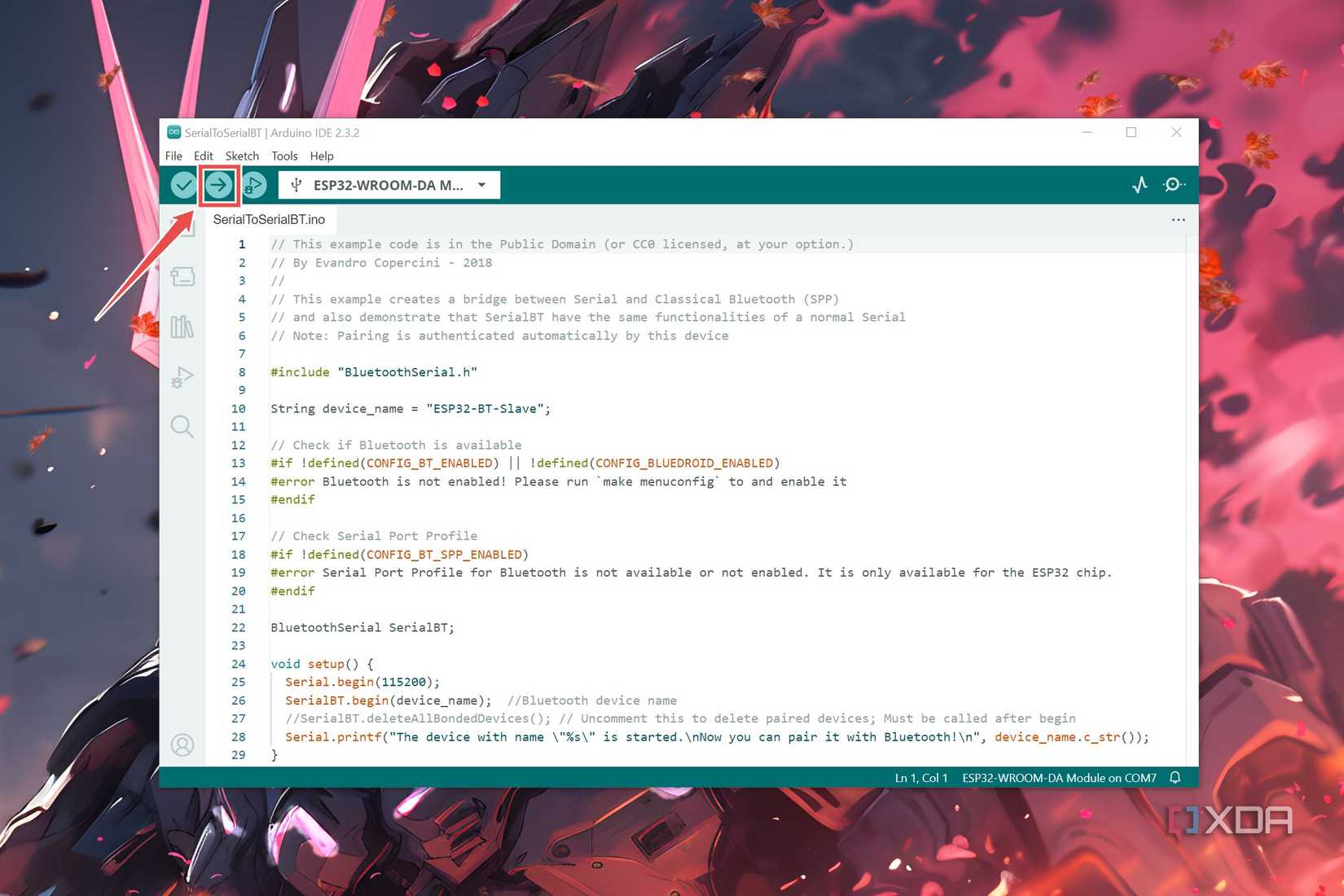Click the #endif on line 15

292,499
